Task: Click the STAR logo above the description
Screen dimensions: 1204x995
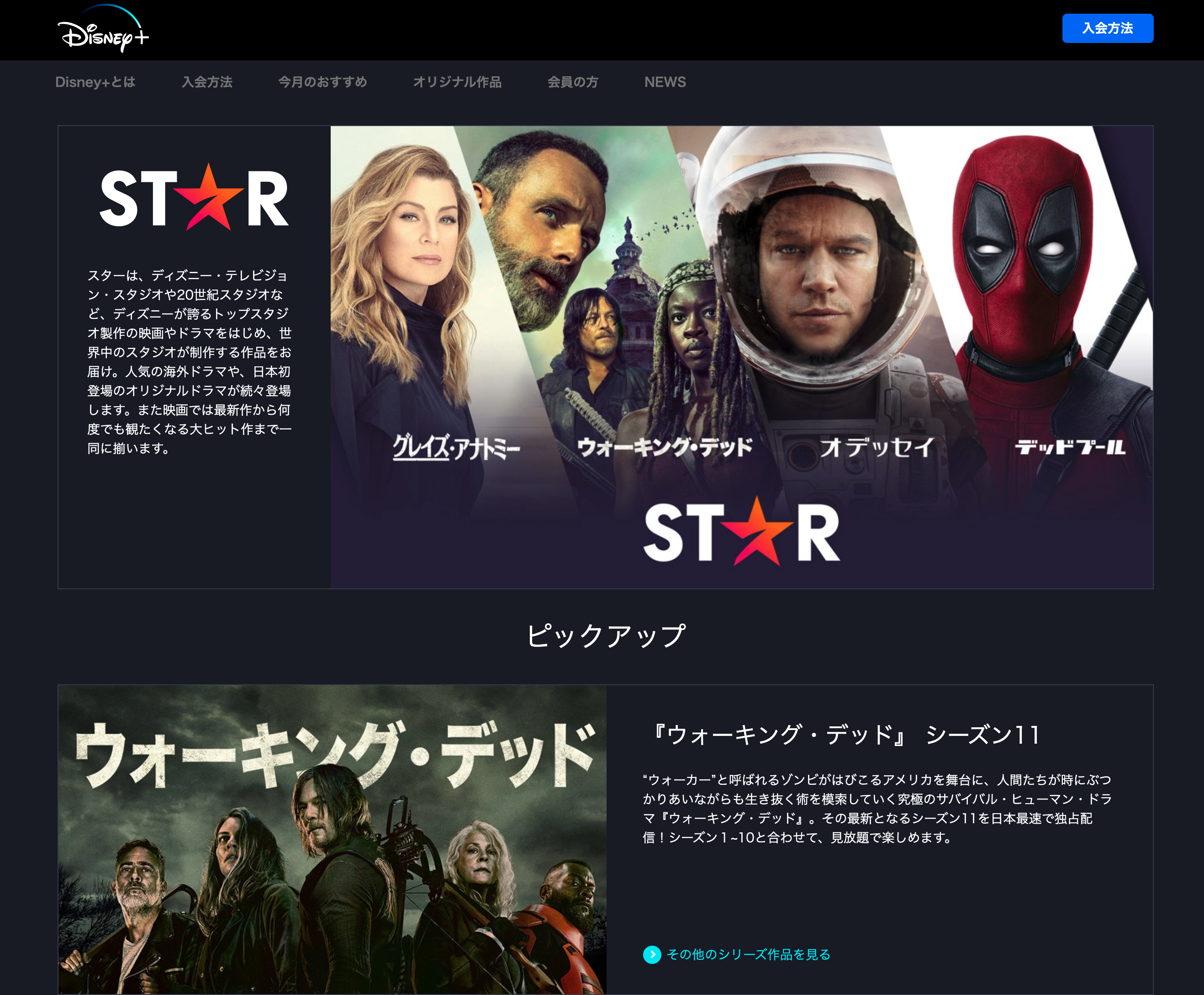Action: (194, 197)
